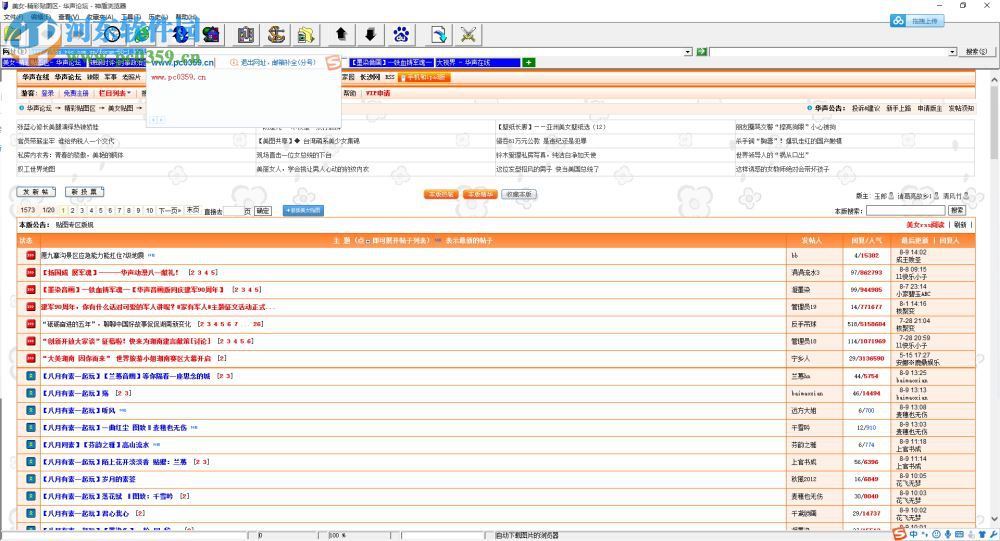Click the down arrow toolbar icon

point(370,35)
